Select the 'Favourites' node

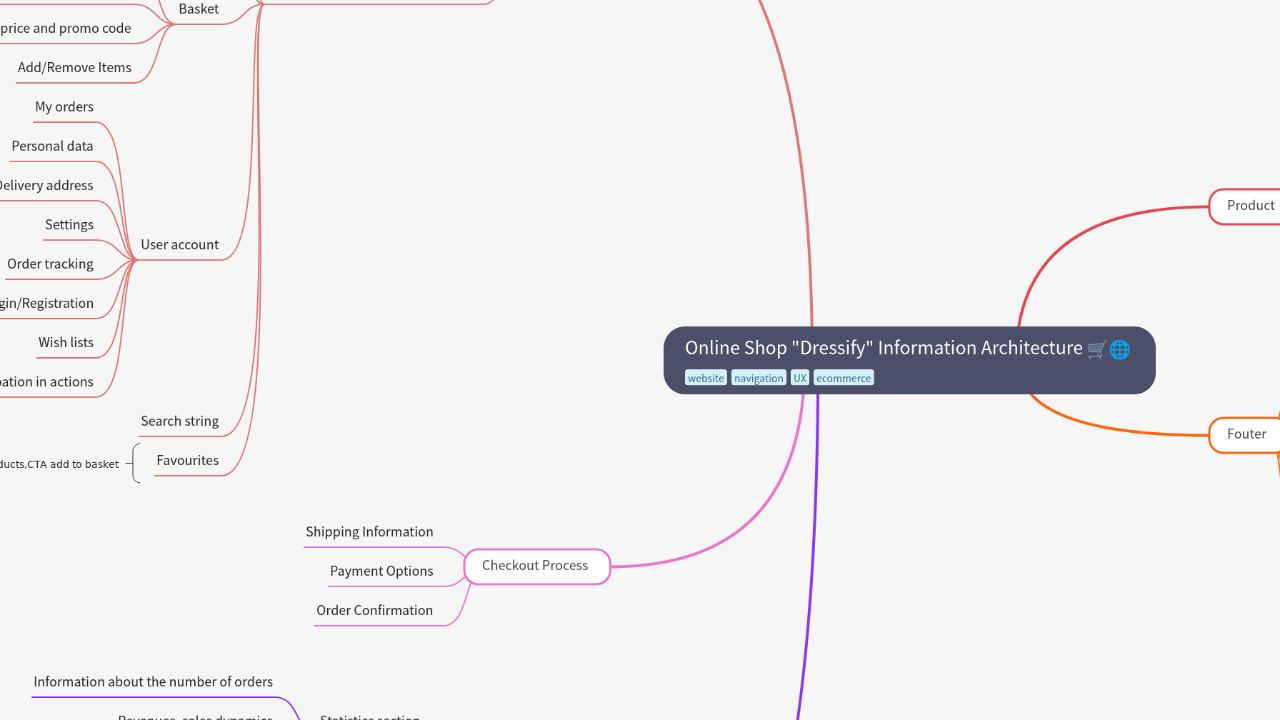188,460
